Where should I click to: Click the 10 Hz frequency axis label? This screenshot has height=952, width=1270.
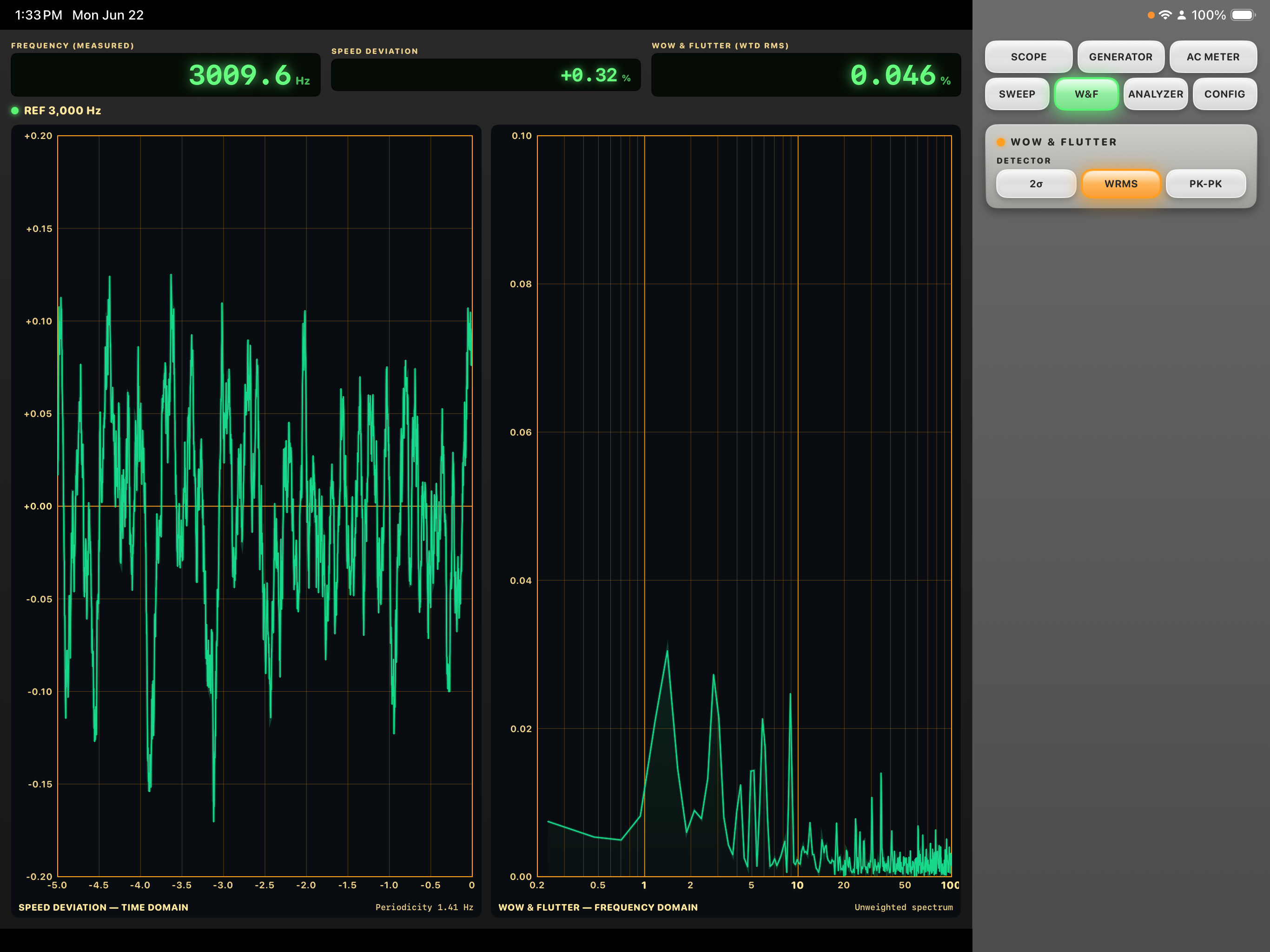[797, 886]
